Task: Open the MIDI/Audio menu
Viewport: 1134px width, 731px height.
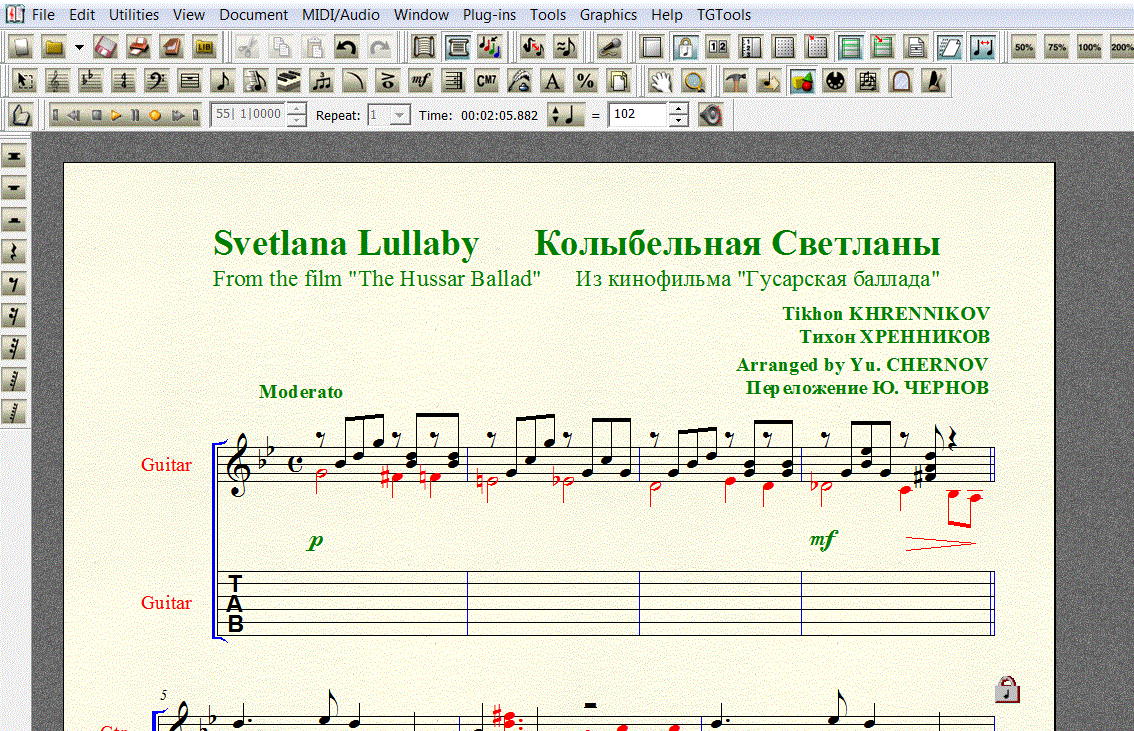Action: [x=339, y=15]
